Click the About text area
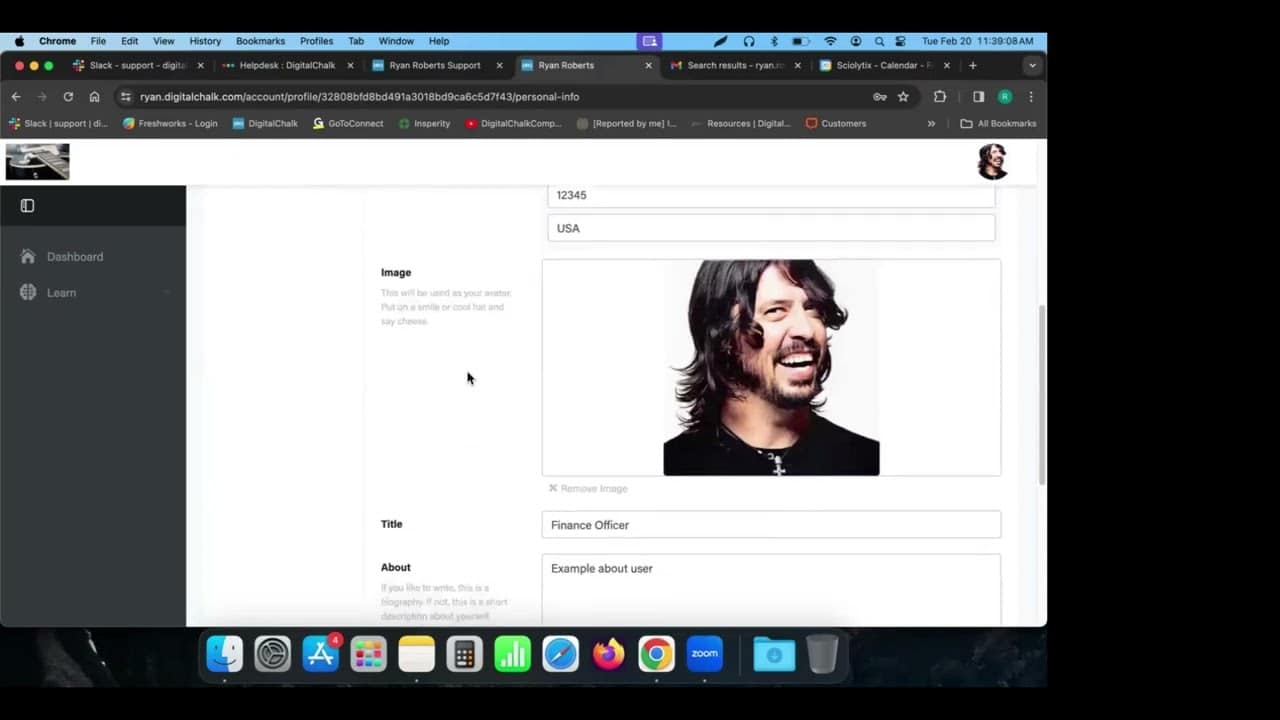1280x720 pixels. pyautogui.click(x=771, y=590)
